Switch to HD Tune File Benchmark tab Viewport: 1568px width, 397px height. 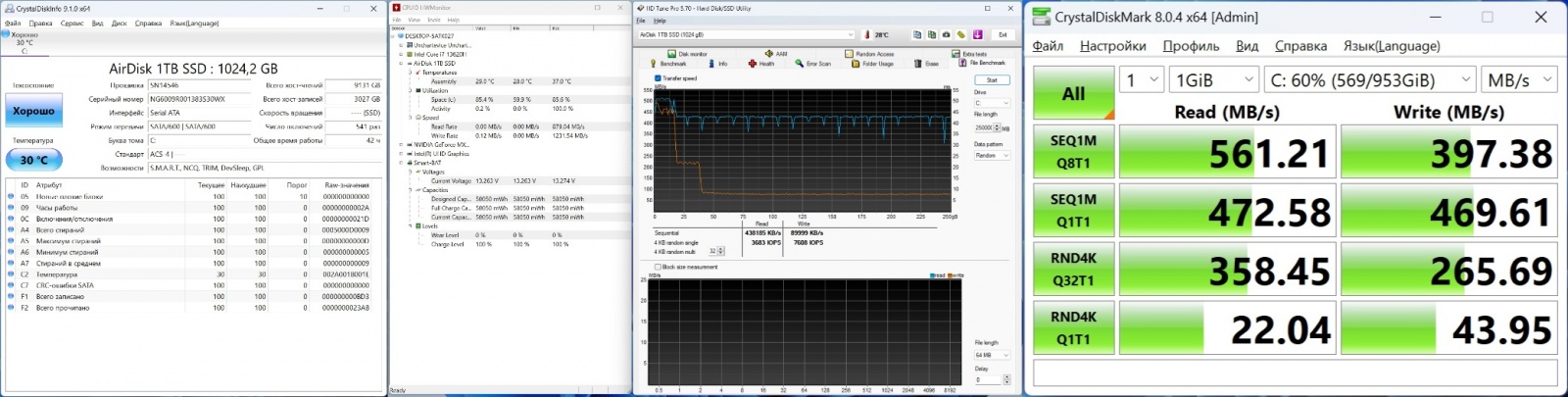coord(981,63)
